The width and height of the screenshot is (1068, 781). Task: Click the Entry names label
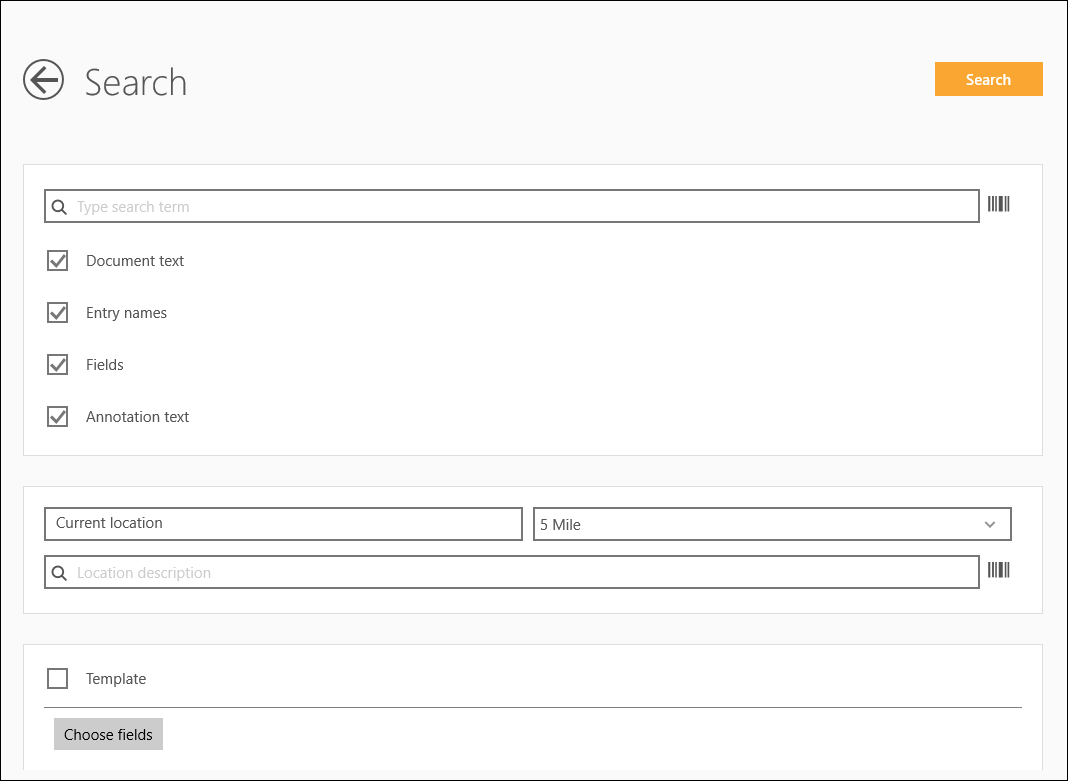click(x=126, y=313)
